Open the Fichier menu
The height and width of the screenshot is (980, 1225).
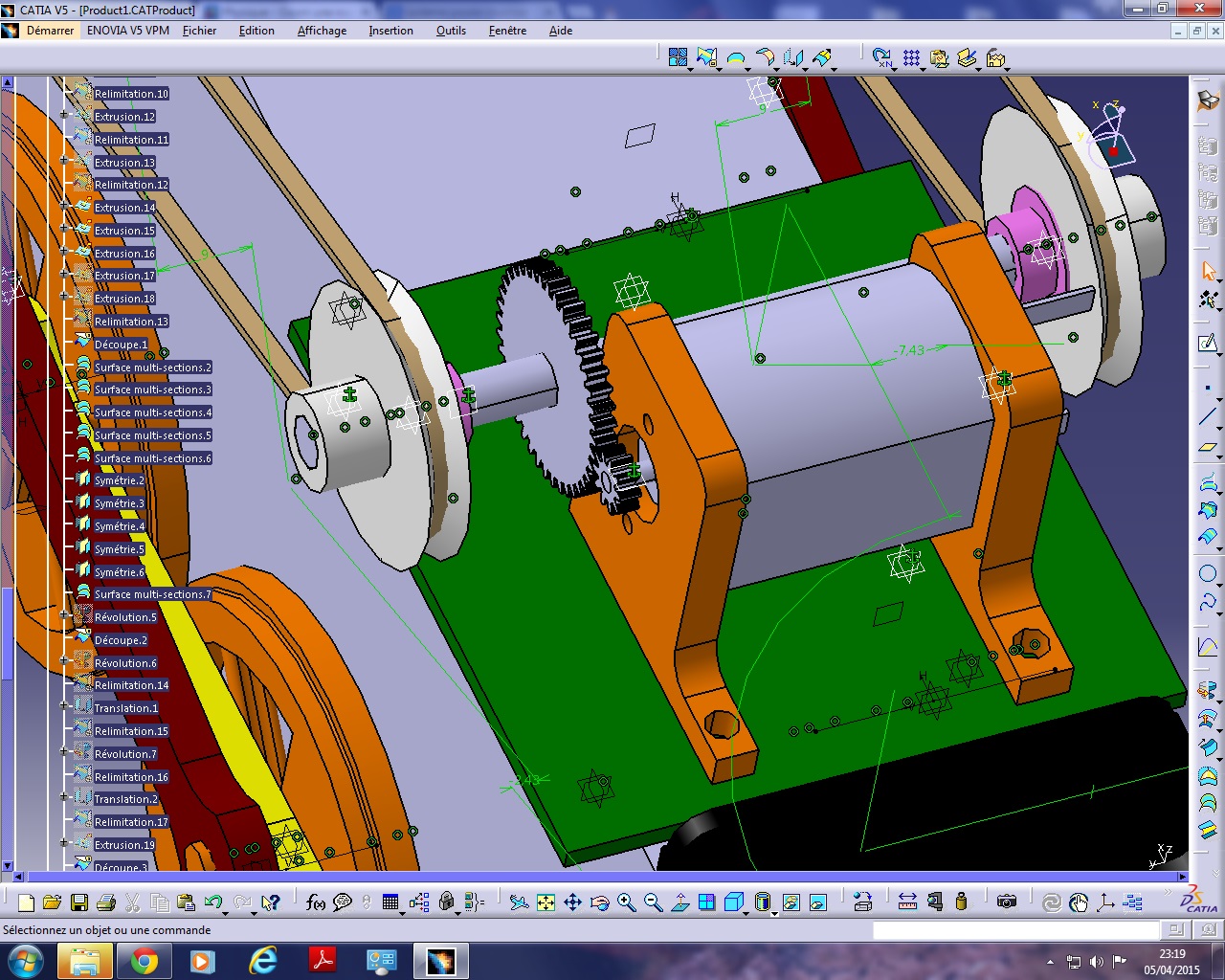click(x=200, y=31)
